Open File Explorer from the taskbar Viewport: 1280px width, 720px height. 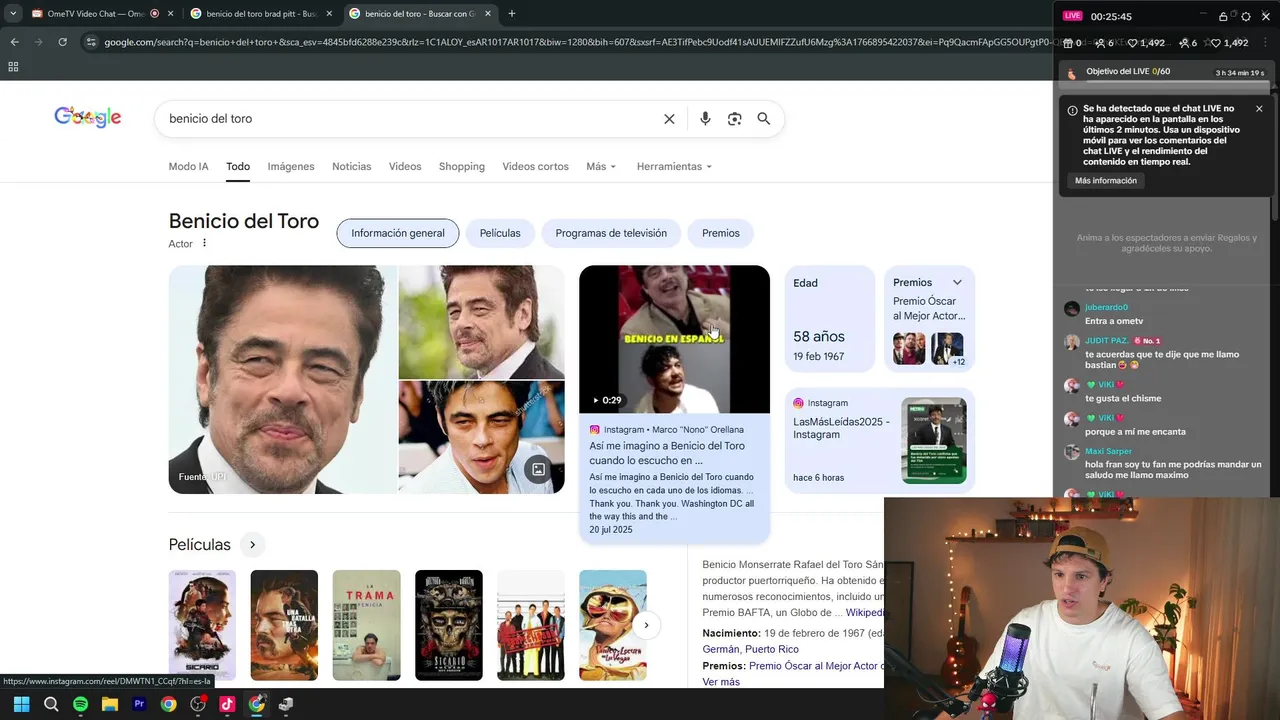[110, 704]
